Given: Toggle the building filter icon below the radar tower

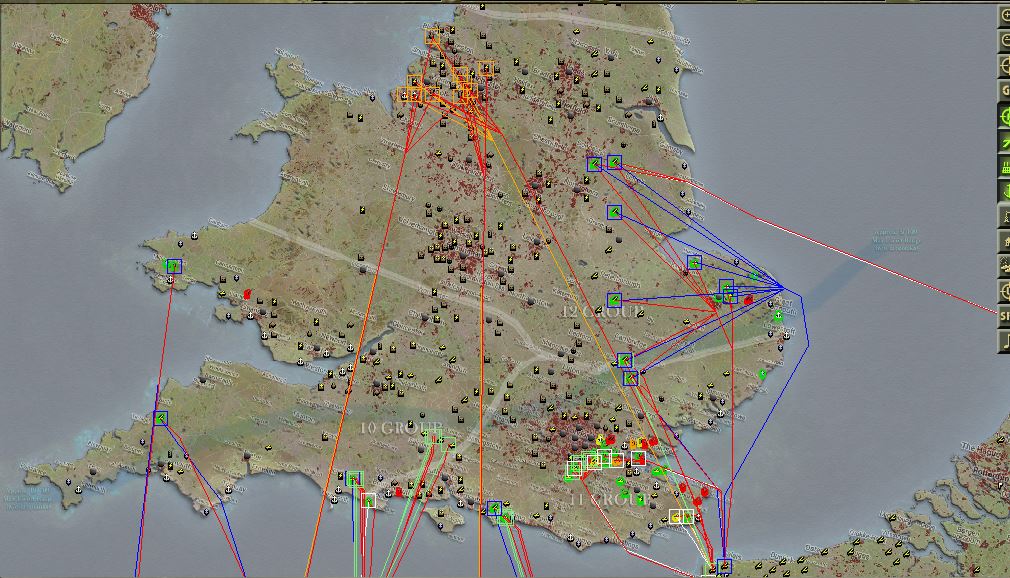Looking at the screenshot, I should pos(1005,242).
